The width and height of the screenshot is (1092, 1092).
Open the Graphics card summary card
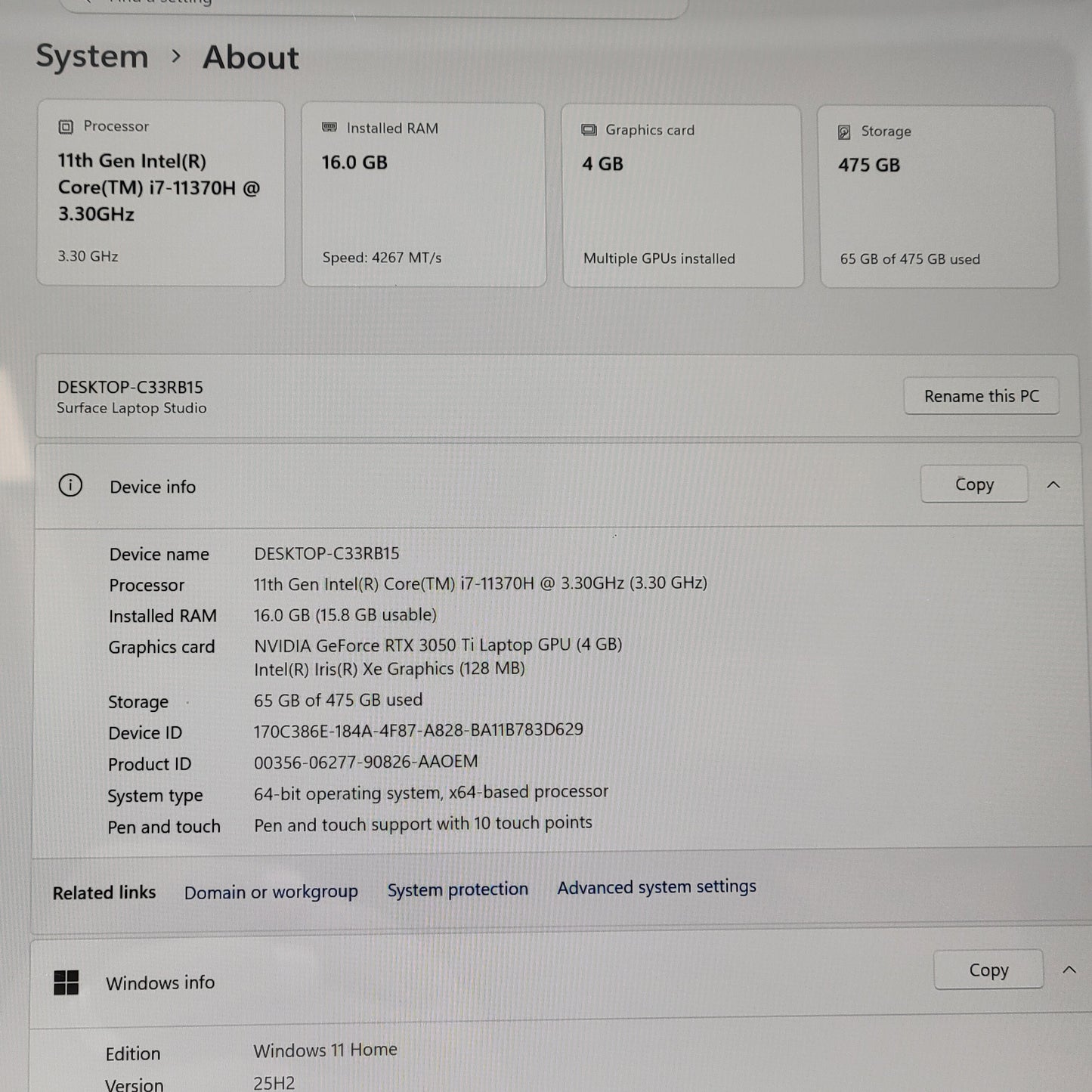click(x=682, y=196)
